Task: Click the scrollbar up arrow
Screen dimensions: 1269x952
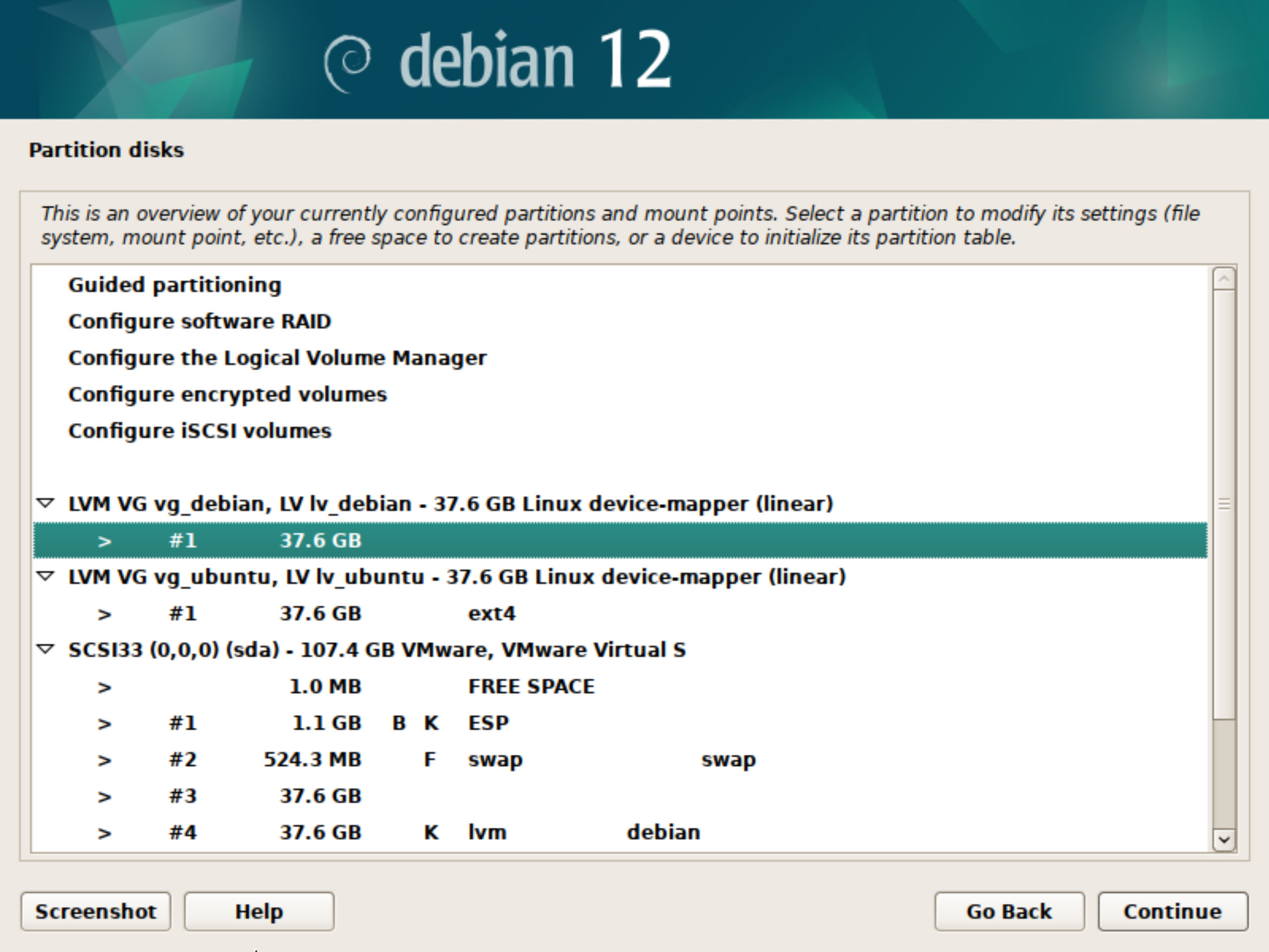Action: point(1224,279)
